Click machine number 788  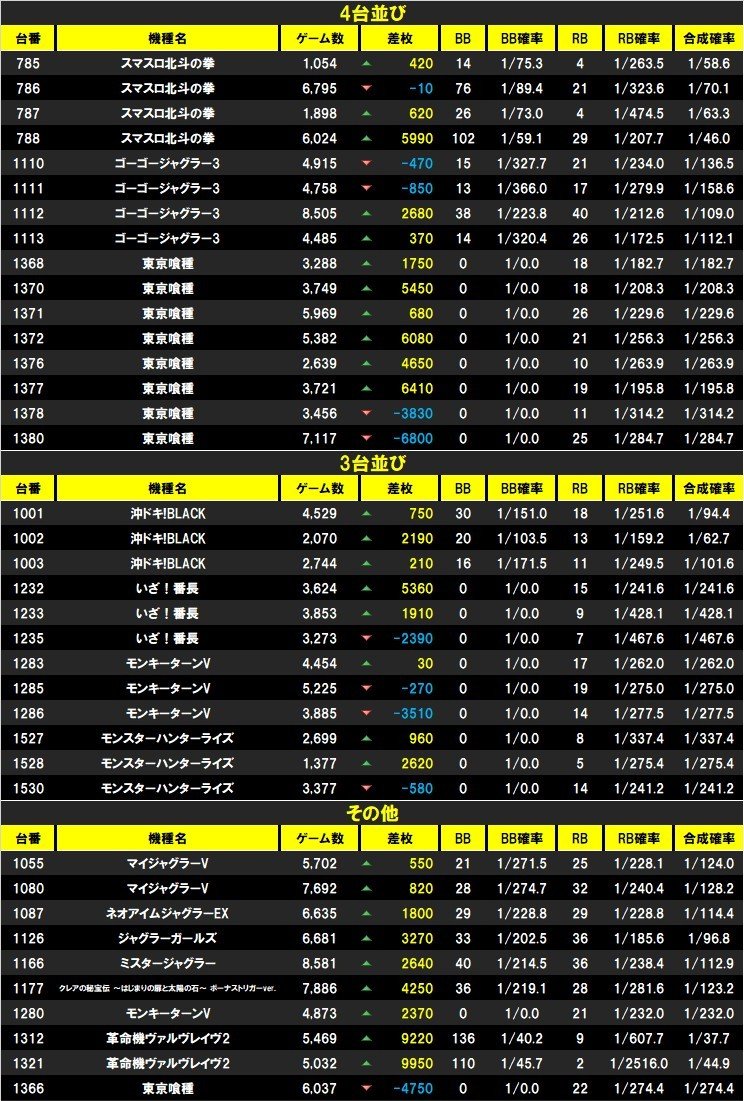coord(28,138)
